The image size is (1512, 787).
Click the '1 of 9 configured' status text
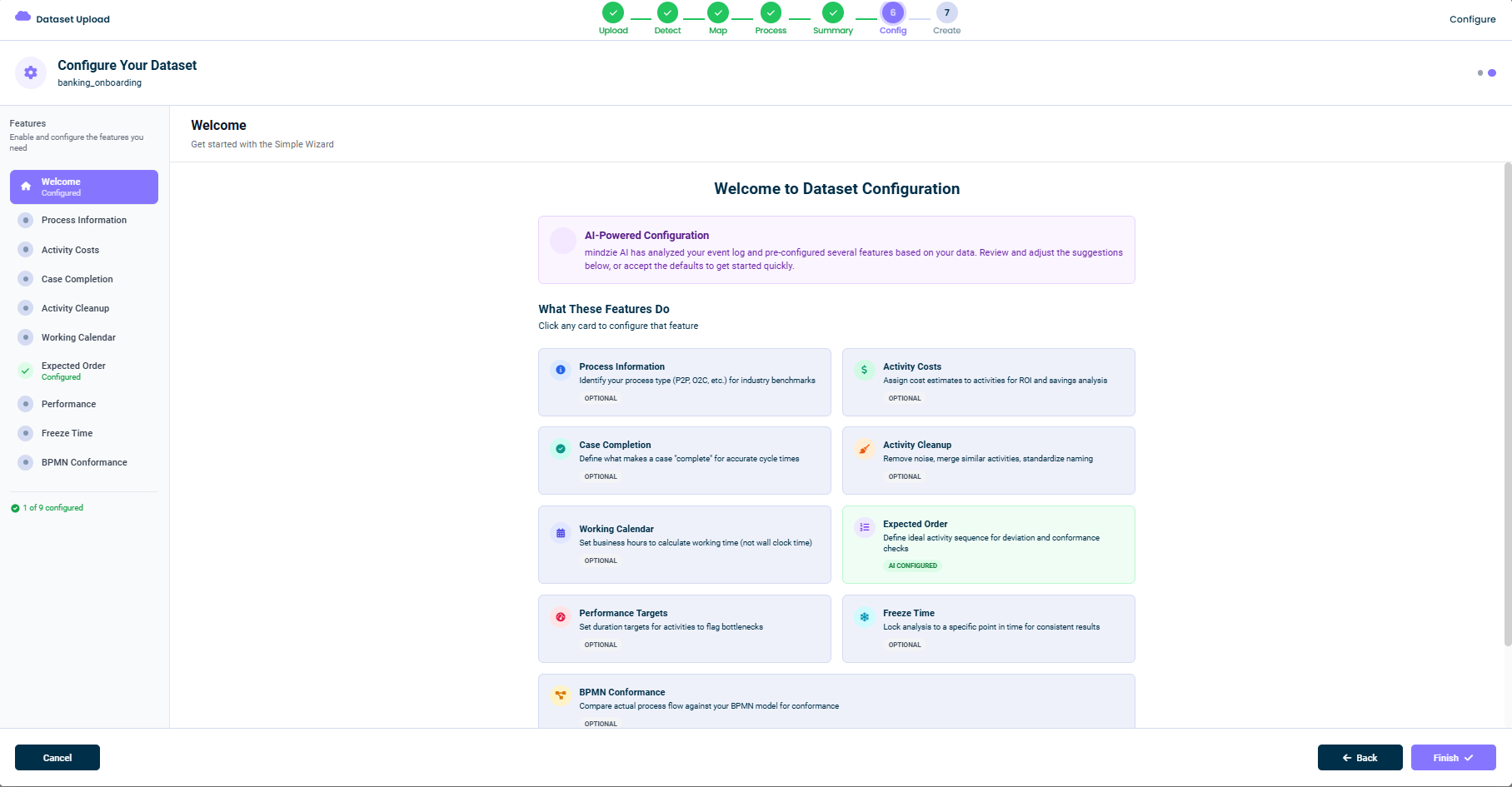point(53,508)
